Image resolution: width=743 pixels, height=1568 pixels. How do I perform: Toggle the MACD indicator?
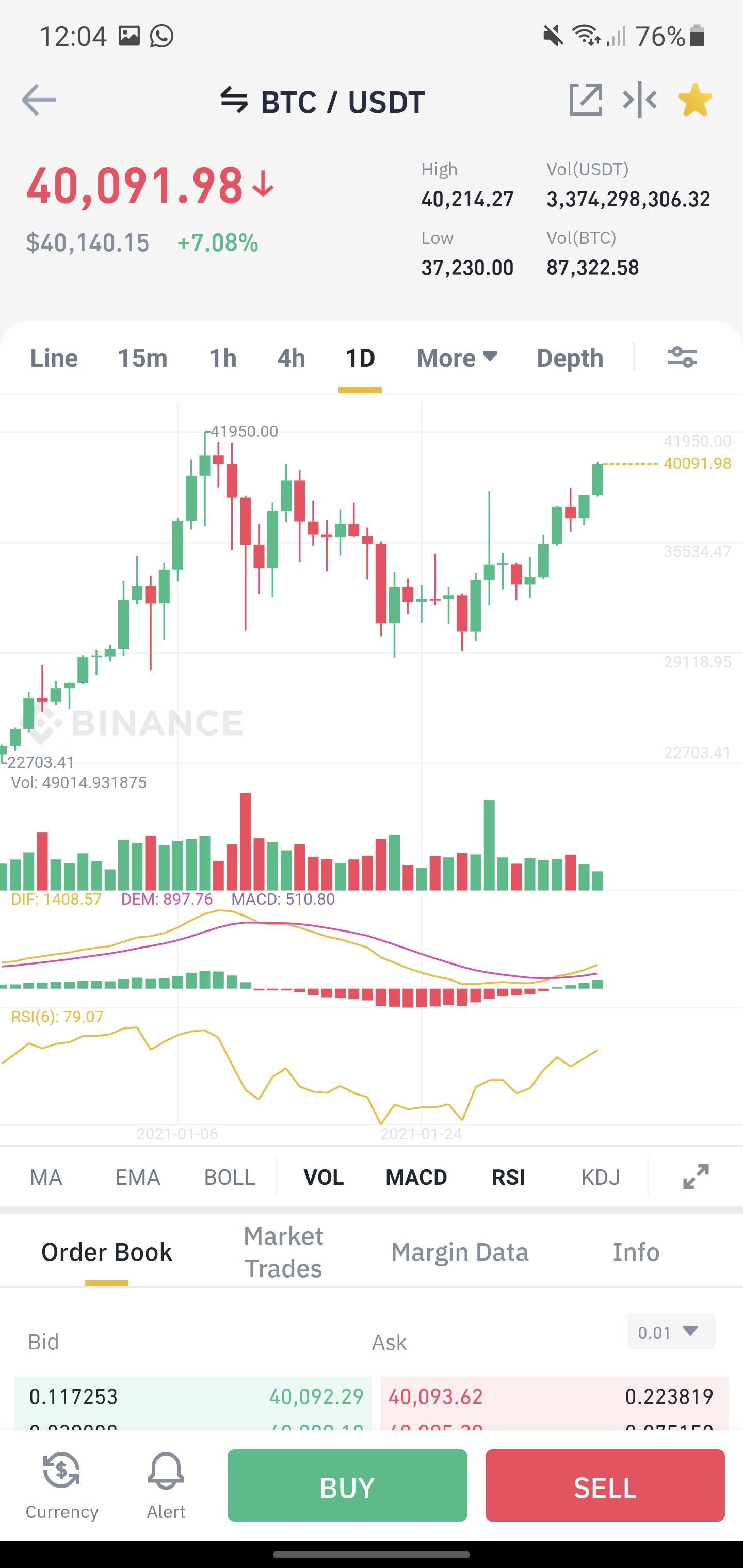tap(416, 1177)
